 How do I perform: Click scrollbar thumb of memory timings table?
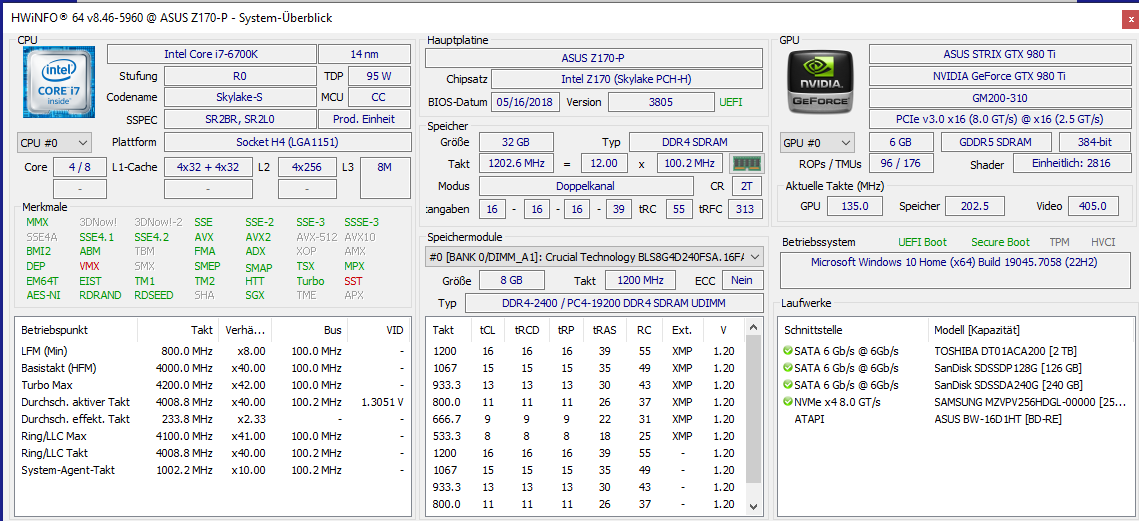[753, 408]
